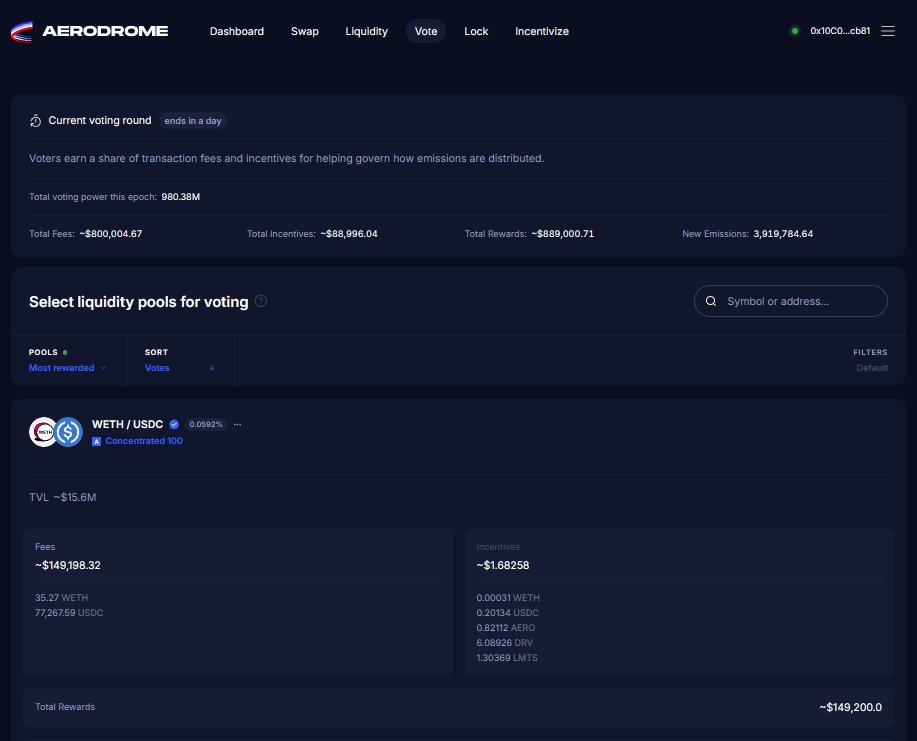Click the WETH token icon

click(x=43, y=432)
